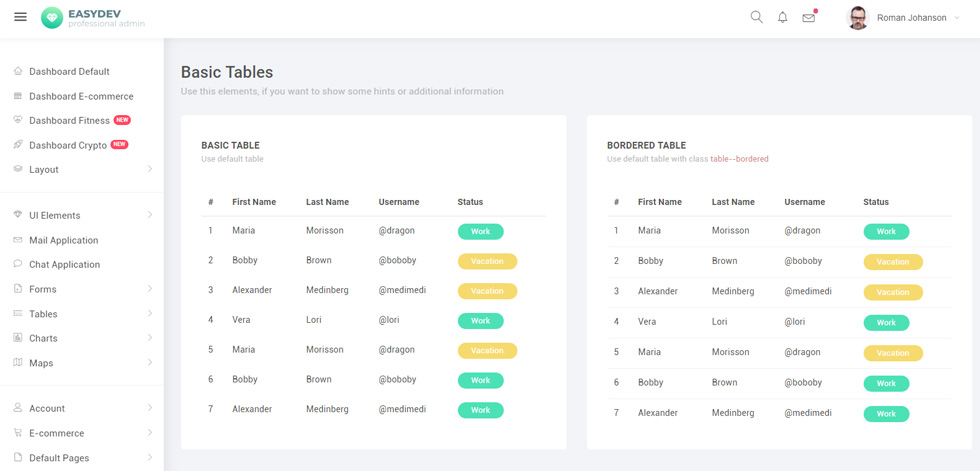This screenshot has width=980, height=471.
Task: Click the diamond icon beside UI Elements
Action: pos(18,215)
